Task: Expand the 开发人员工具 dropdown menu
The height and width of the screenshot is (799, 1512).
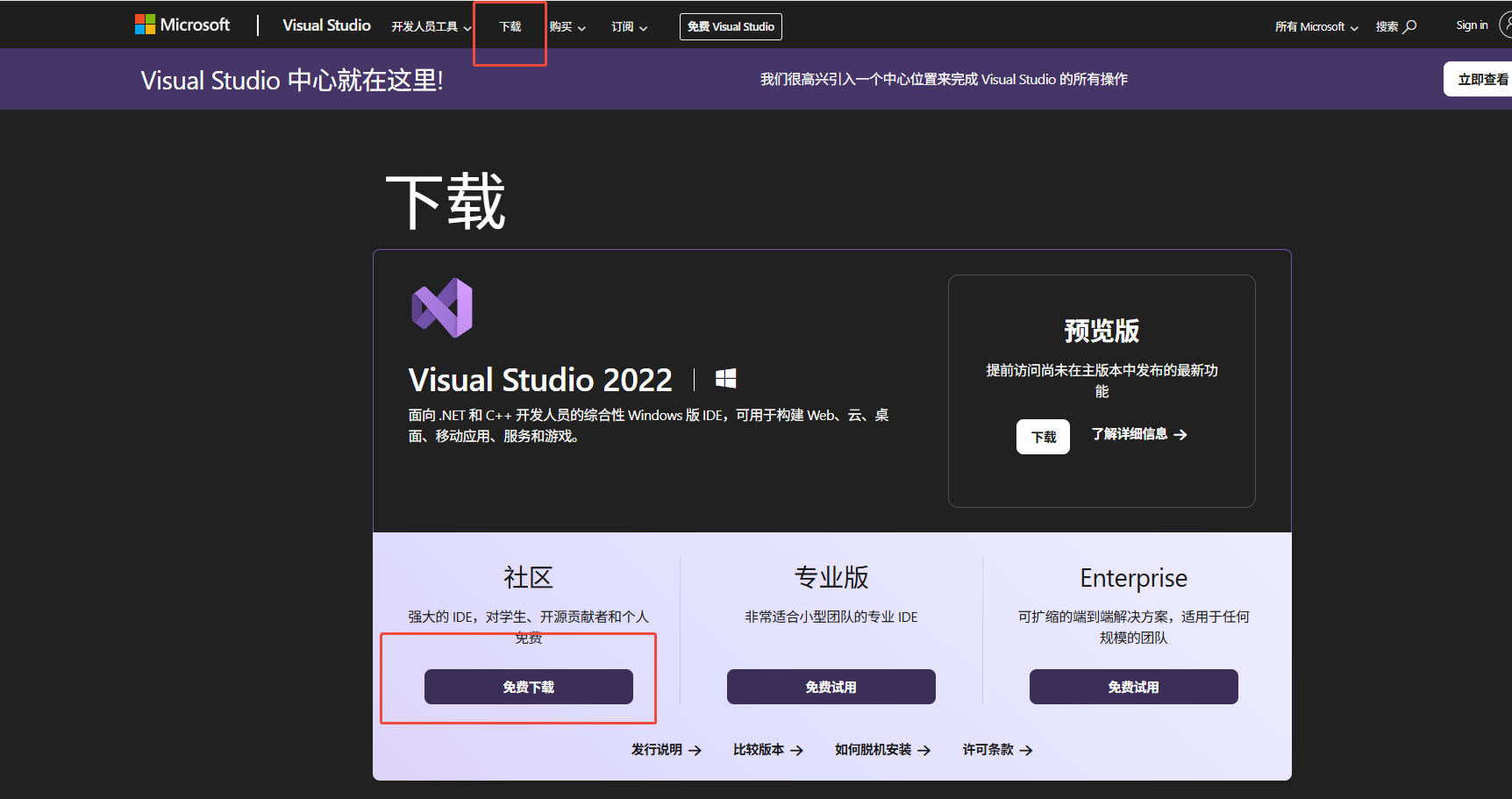Action: 431,27
